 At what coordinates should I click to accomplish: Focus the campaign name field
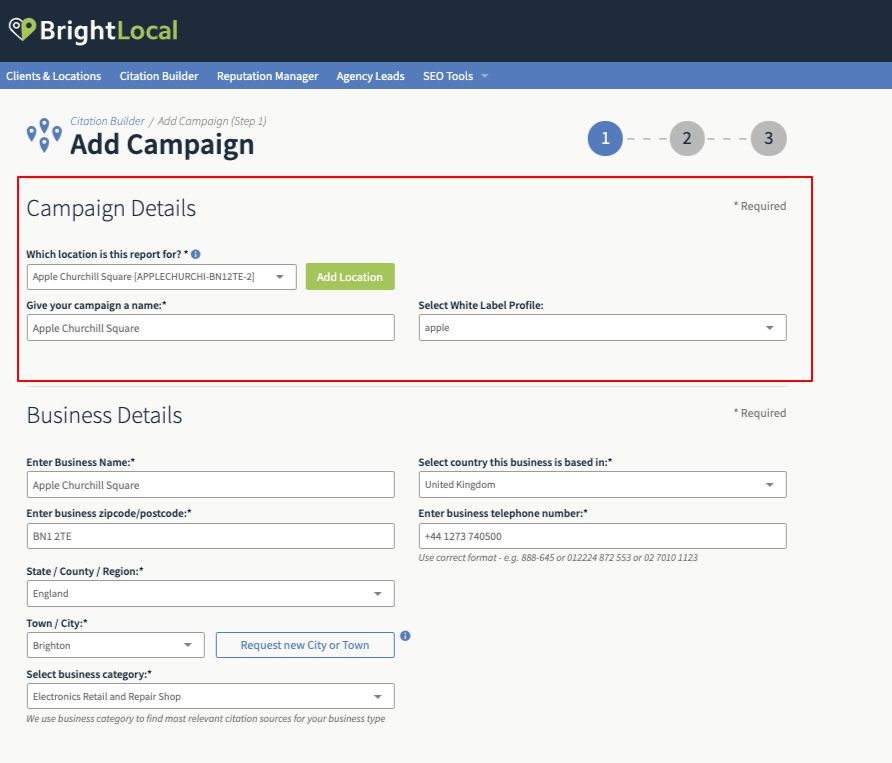[x=210, y=328]
